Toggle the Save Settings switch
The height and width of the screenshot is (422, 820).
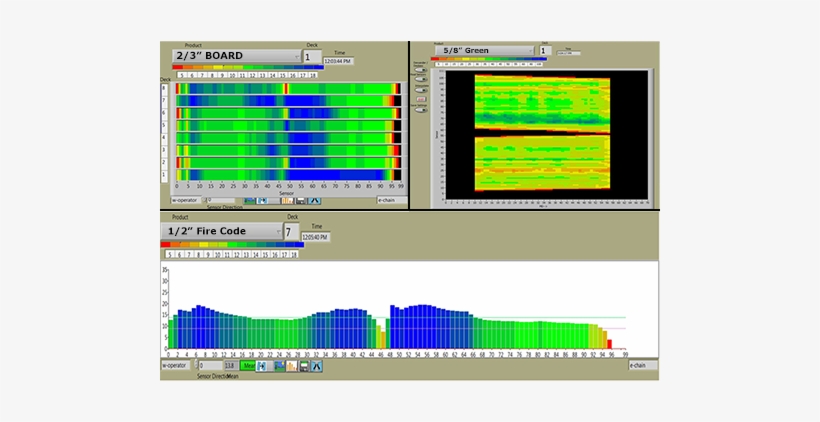421,110
